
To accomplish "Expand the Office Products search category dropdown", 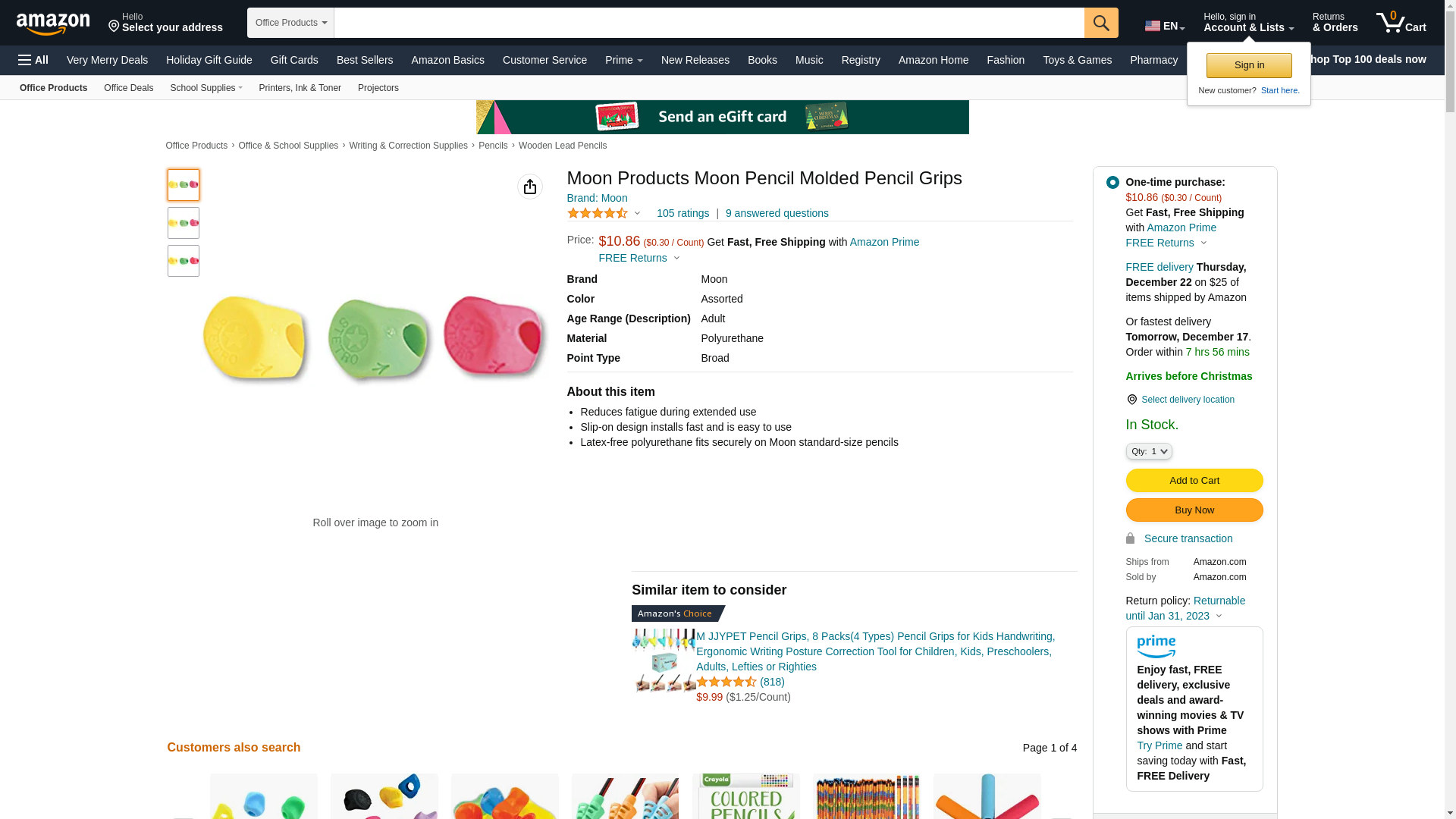I will 290,23.
